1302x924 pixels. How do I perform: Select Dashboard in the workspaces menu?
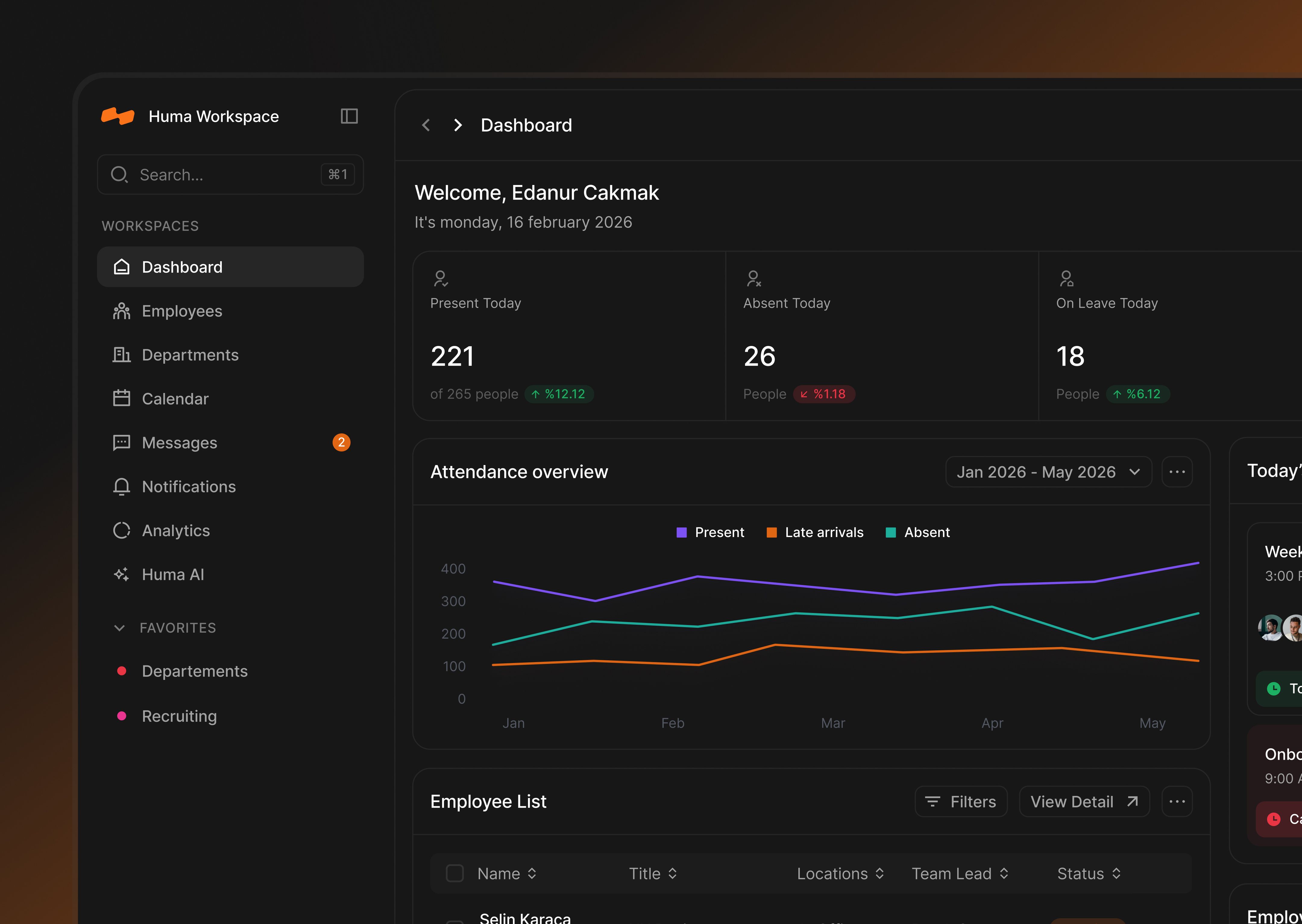click(182, 266)
